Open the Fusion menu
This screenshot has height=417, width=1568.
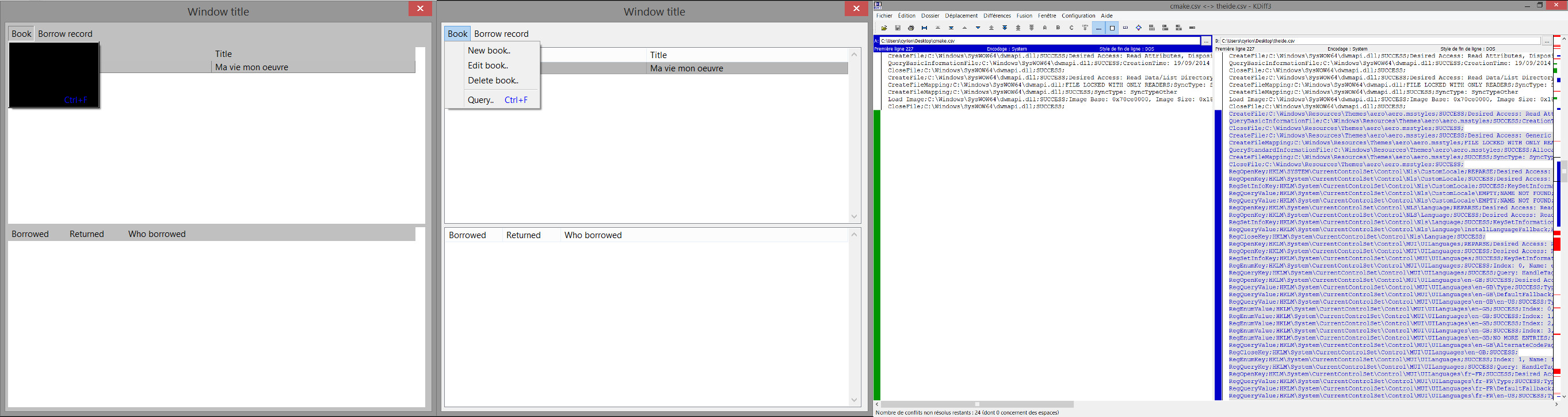point(1024,16)
